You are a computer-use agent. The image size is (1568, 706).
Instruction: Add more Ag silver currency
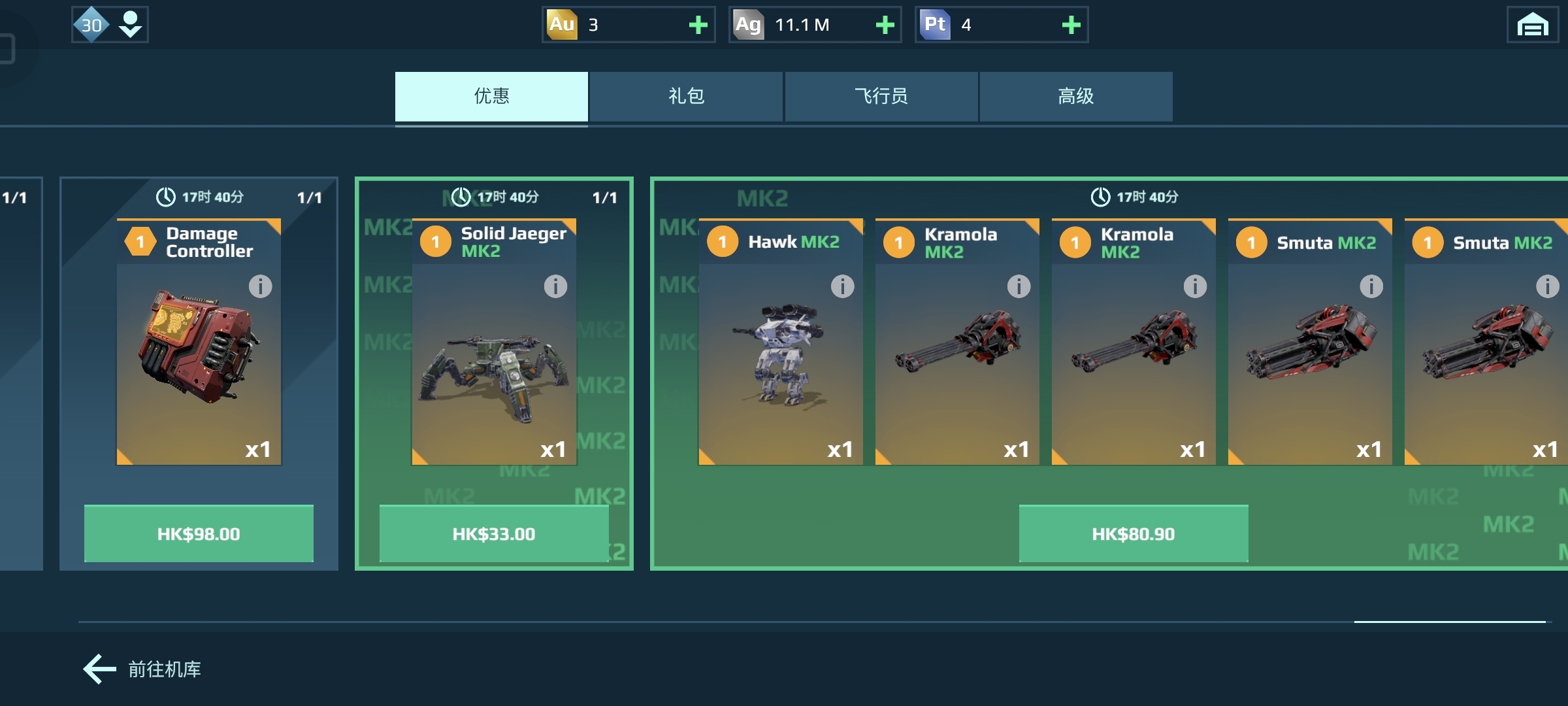[x=885, y=25]
